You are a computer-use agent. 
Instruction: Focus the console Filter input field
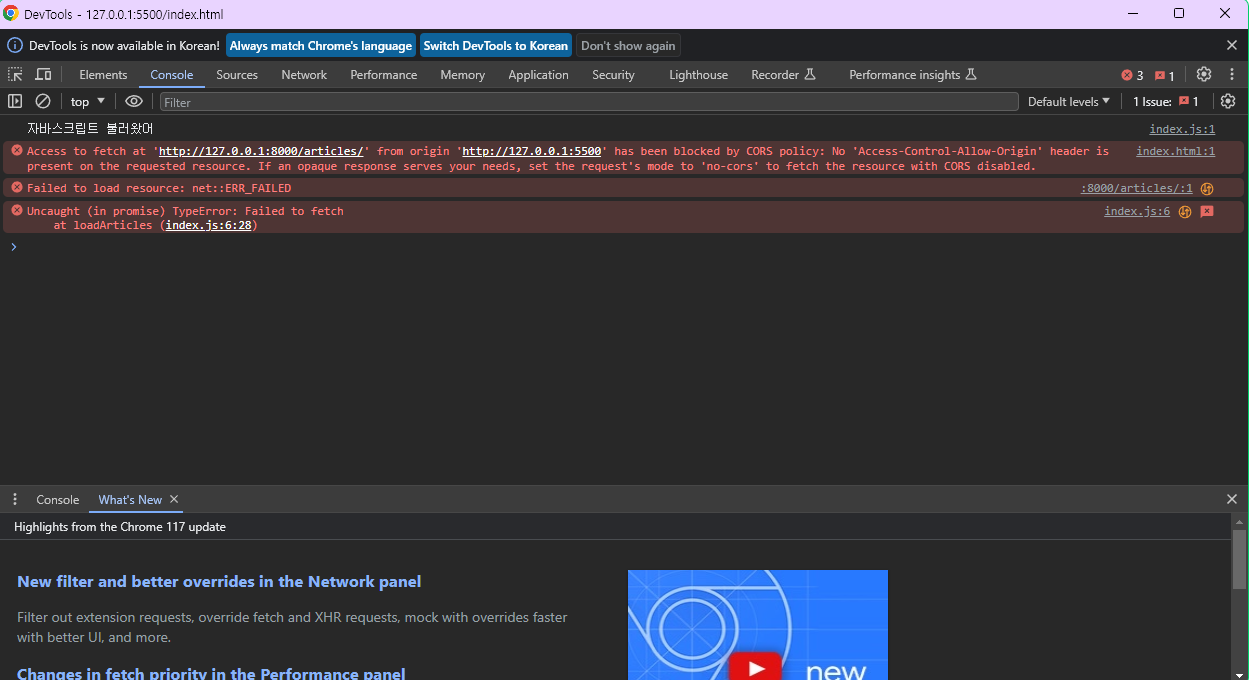click(588, 102)
